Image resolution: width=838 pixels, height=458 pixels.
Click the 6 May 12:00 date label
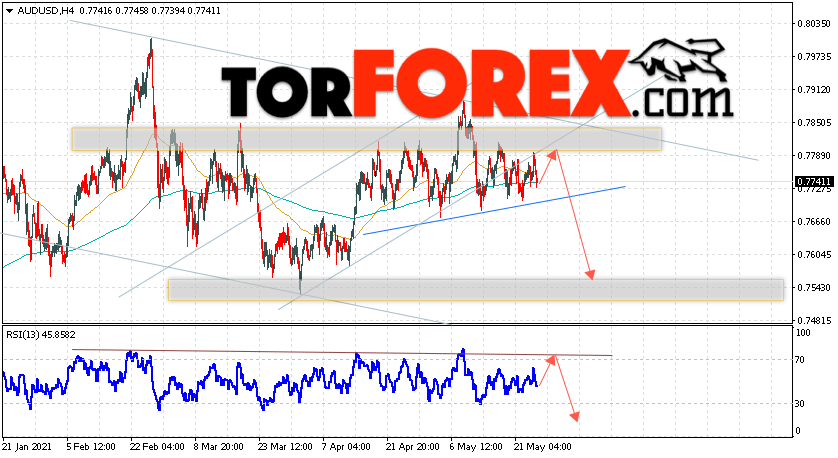tap(476, 447)
